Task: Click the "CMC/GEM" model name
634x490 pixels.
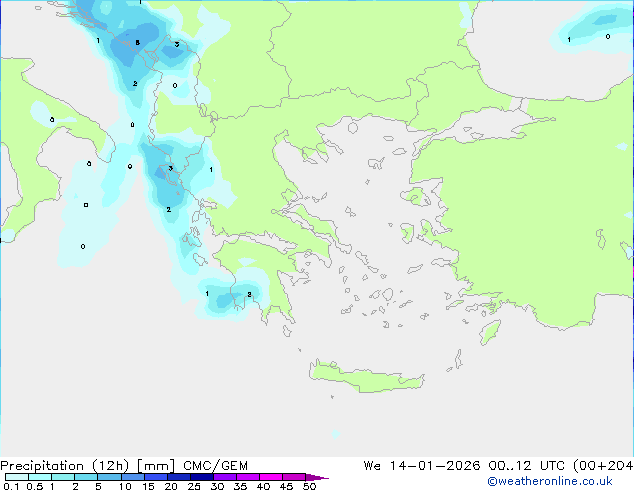Action: coord(216,466)
